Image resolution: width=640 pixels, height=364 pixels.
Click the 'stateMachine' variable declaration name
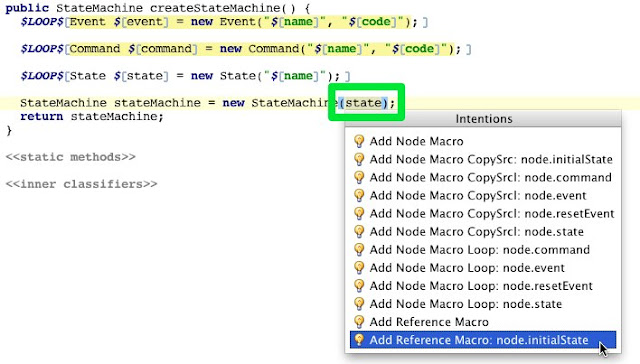pyautogui.click(x=157, y=103)
